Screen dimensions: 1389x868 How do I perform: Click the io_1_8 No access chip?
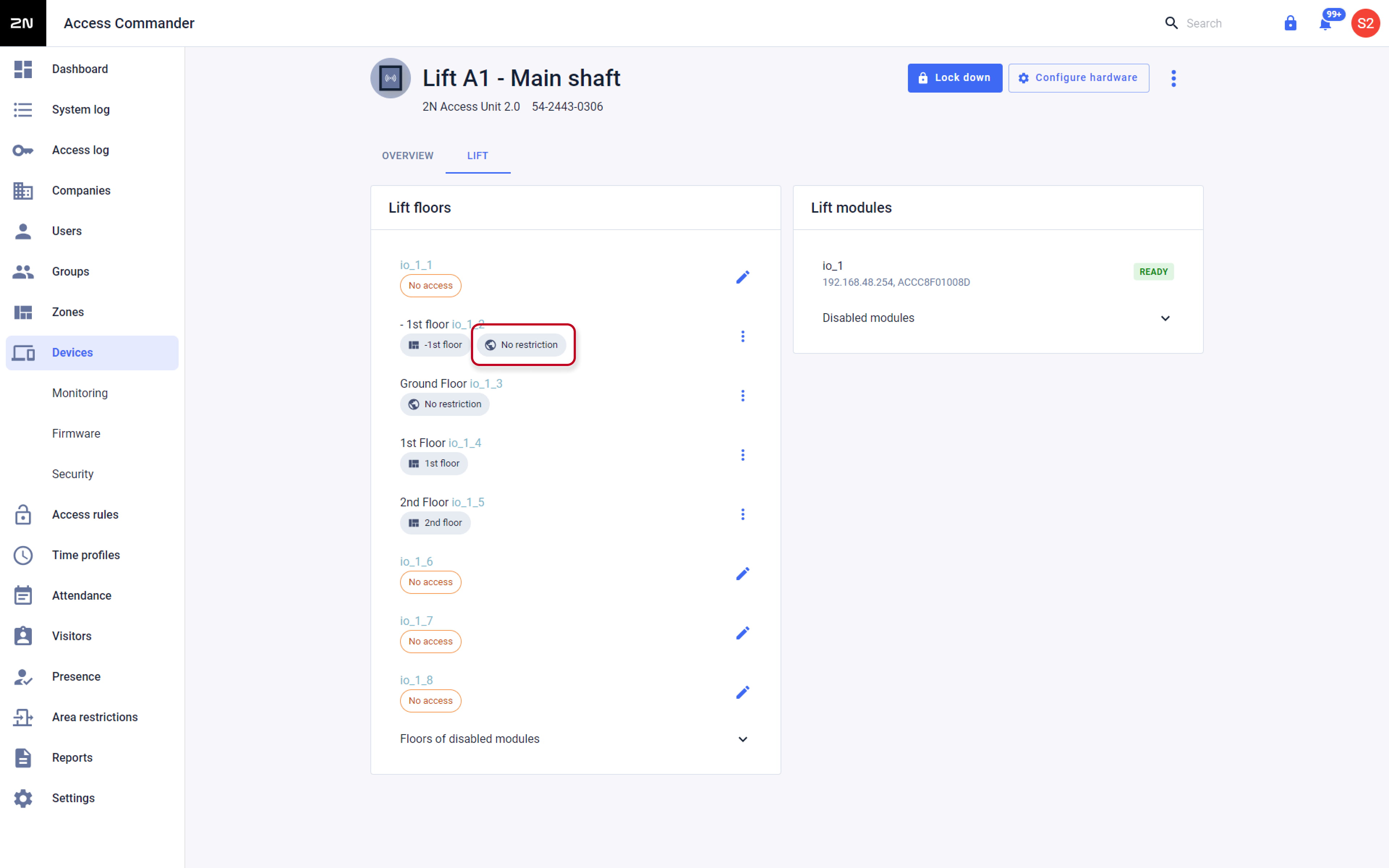430,701
